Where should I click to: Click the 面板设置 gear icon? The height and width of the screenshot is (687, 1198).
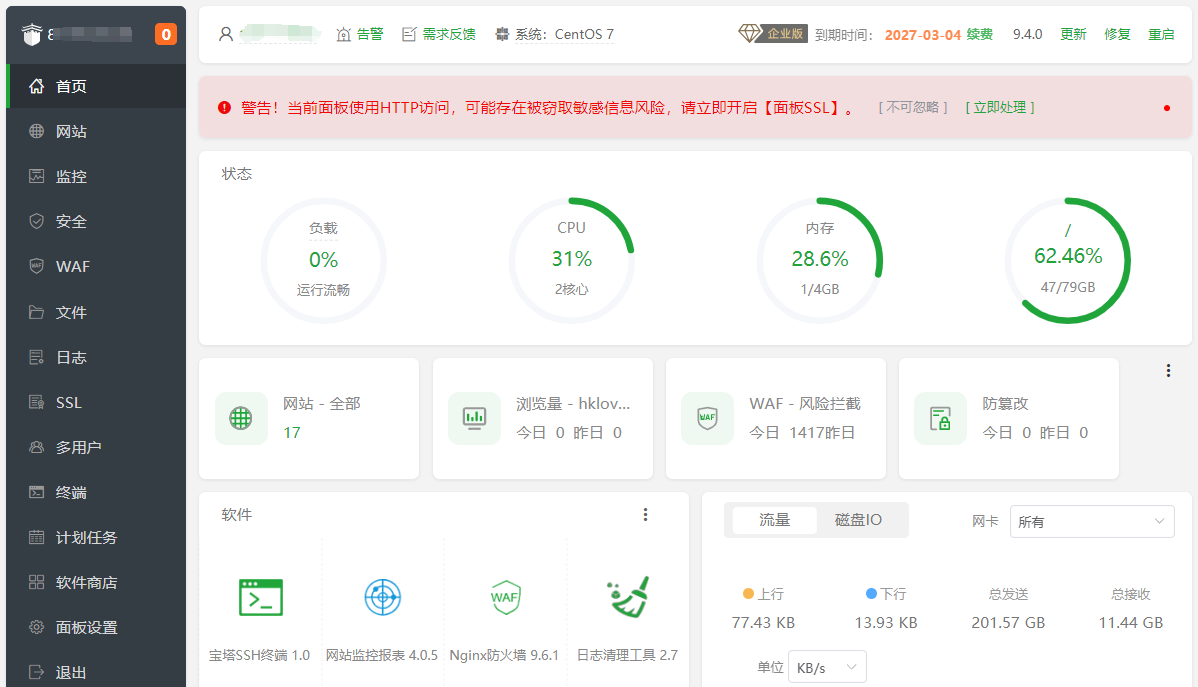(36, 627)
